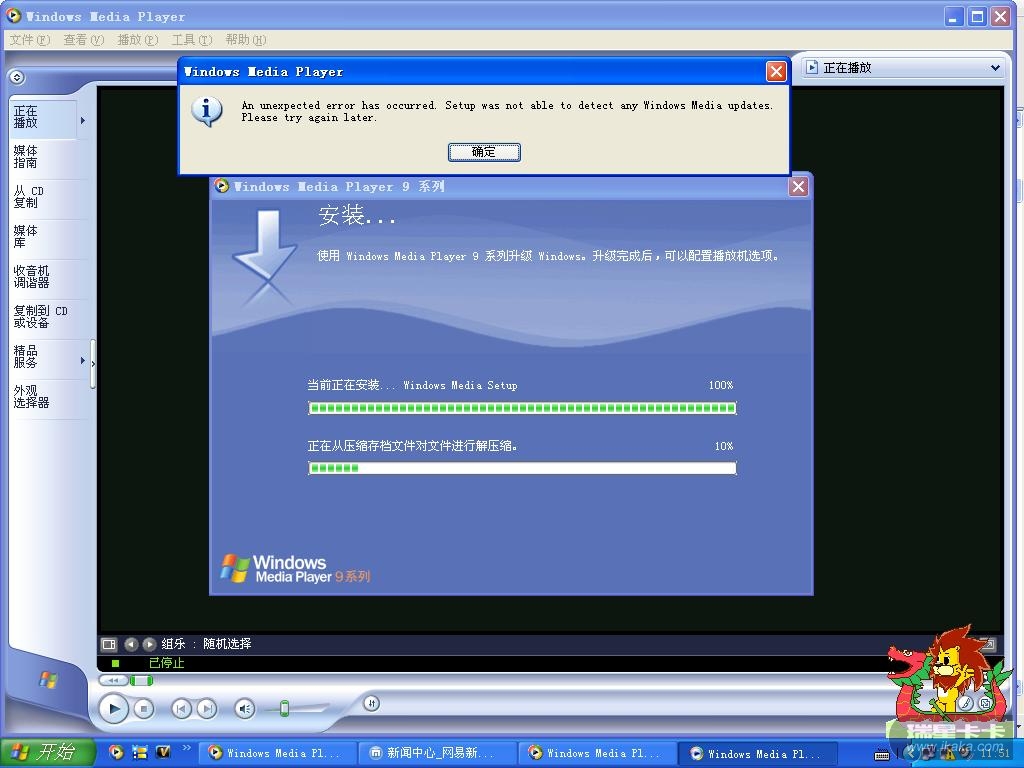This screenshot has height=768, width=1024.
Task: Click the rewind button above Play
Action: pos(113,680)
